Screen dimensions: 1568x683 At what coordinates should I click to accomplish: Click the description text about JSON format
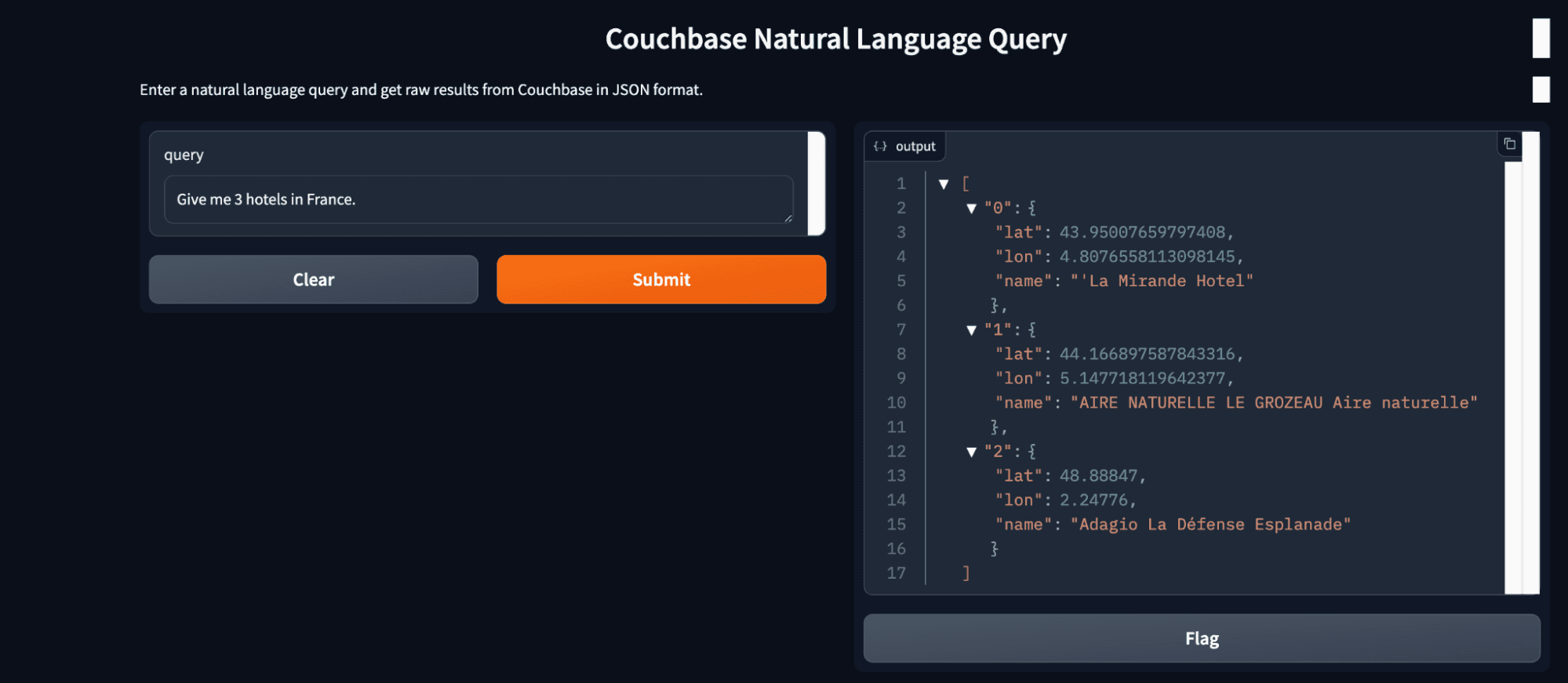pyautogui.click(x=421, y=90)
